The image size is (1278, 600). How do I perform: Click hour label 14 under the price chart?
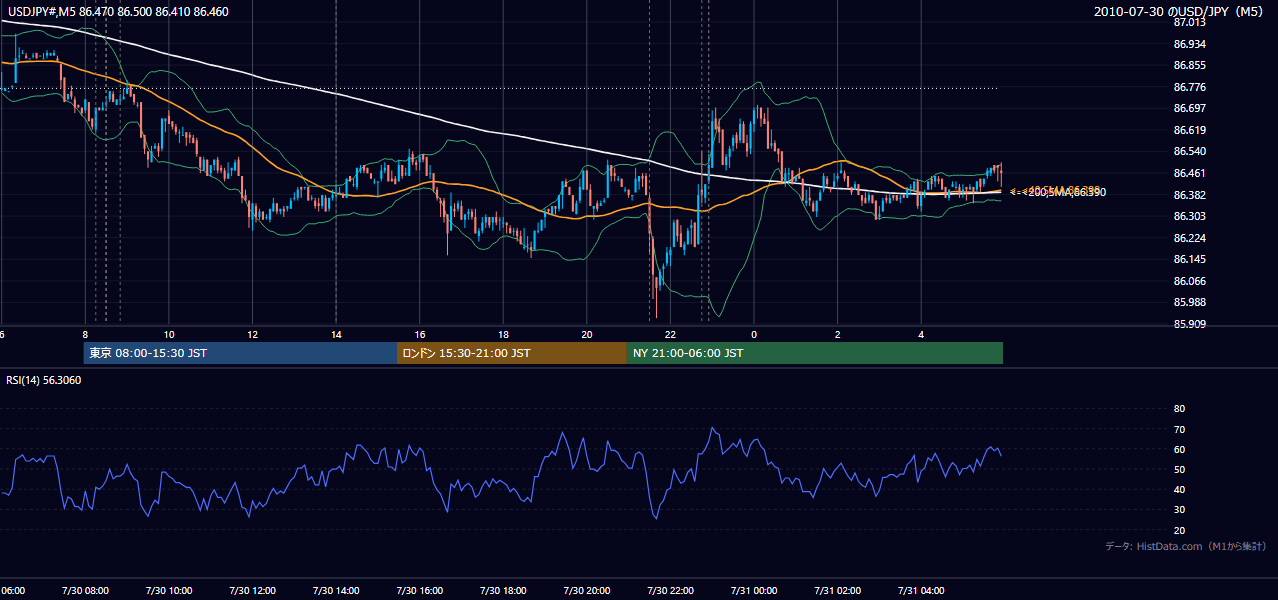click(x=336, y=334)
